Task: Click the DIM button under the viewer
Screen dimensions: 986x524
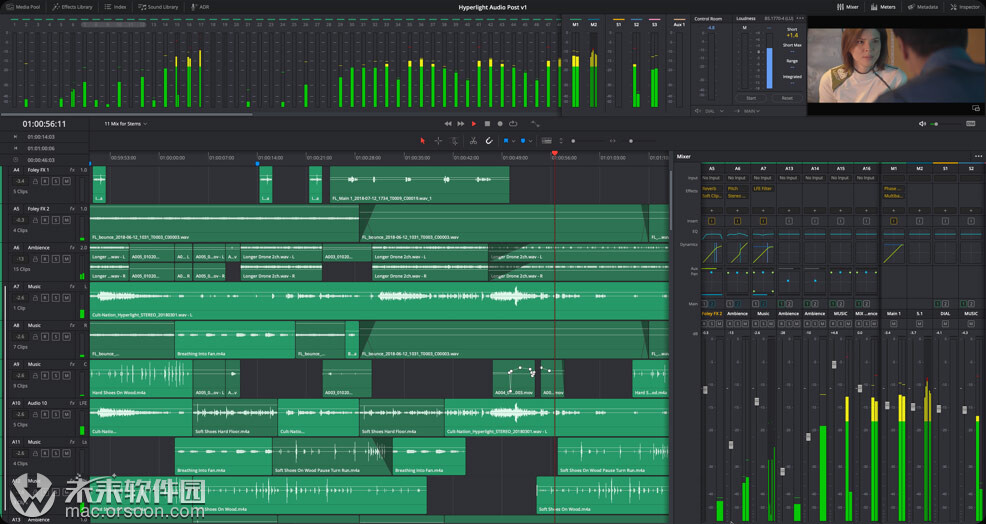Action: pyautogui.click(x=970, y=124)
